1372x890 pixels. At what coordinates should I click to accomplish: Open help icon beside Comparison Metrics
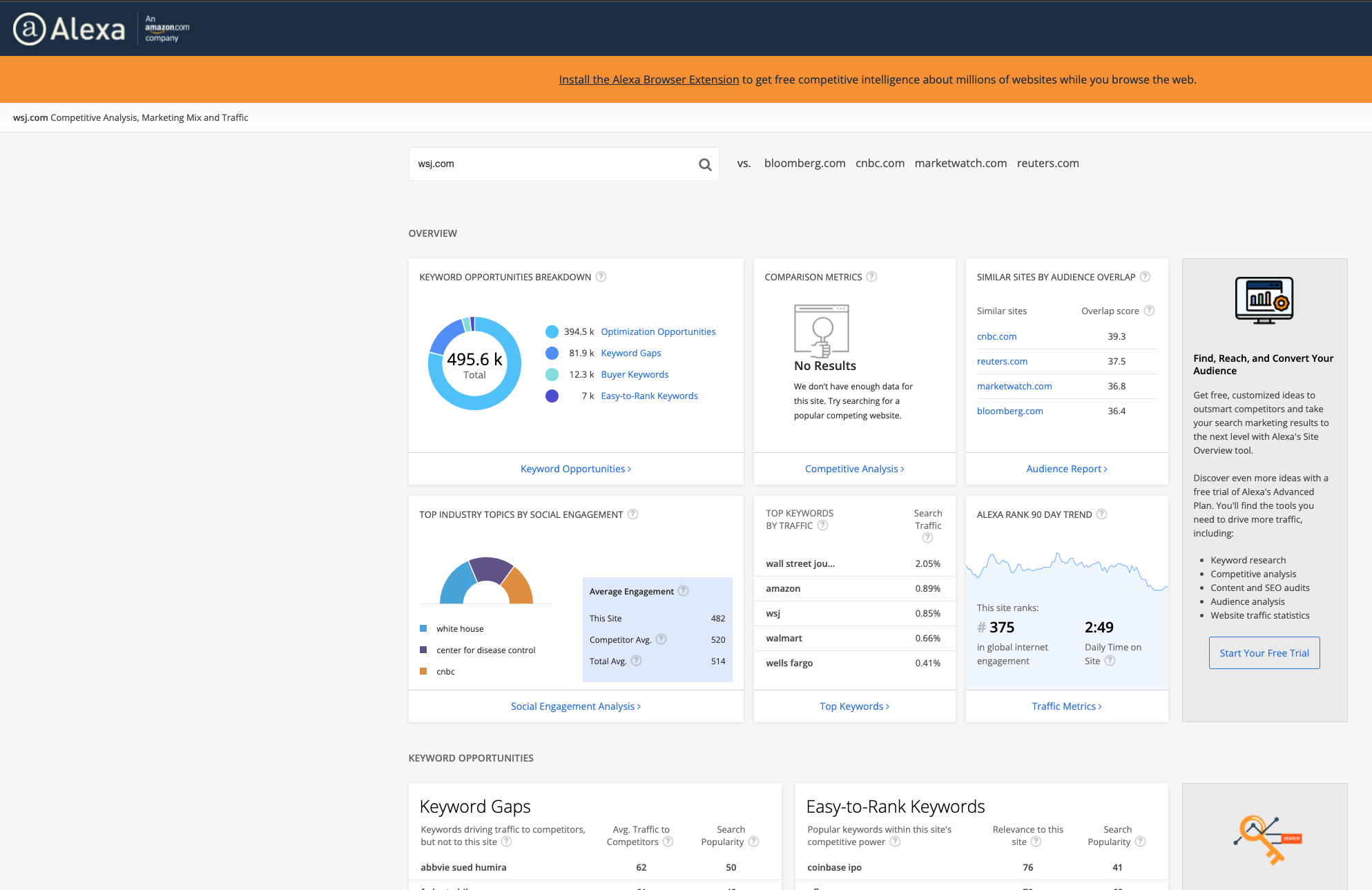click(x=872, y=277)
